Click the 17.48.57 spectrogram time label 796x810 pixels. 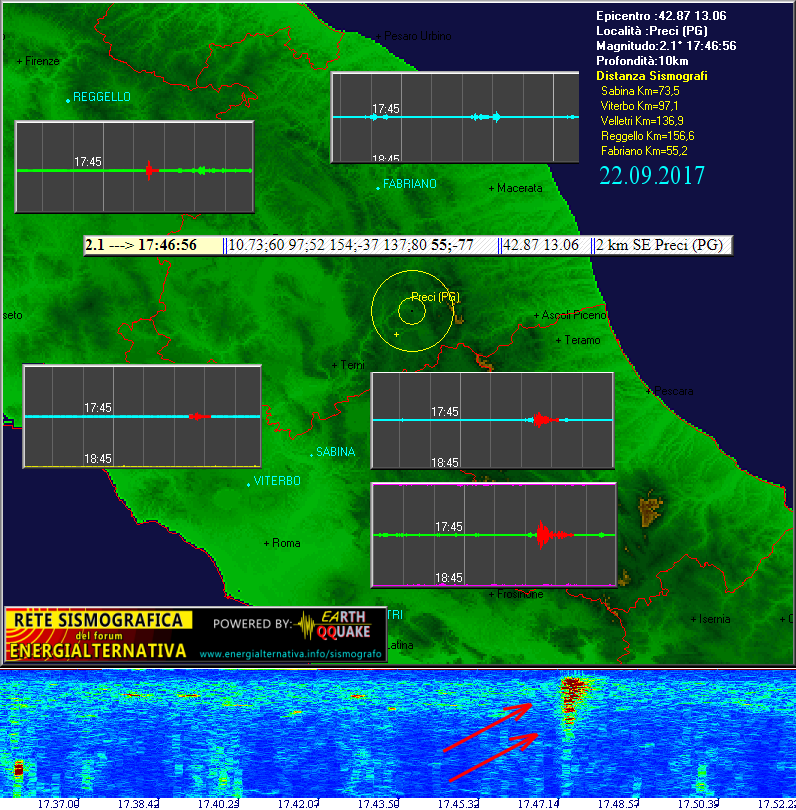tap(619, 804)
